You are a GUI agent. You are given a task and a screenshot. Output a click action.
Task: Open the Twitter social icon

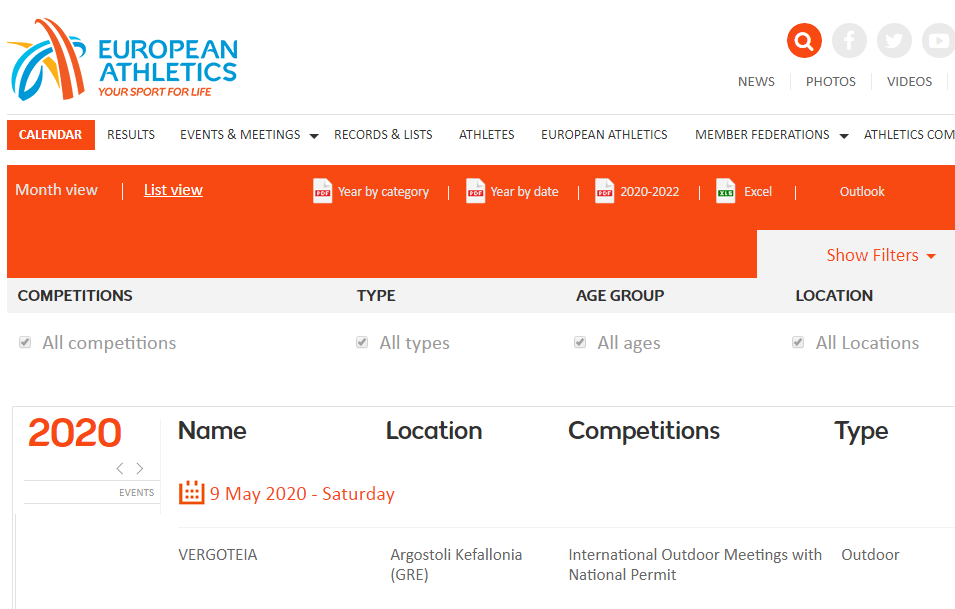click(894, 41)
